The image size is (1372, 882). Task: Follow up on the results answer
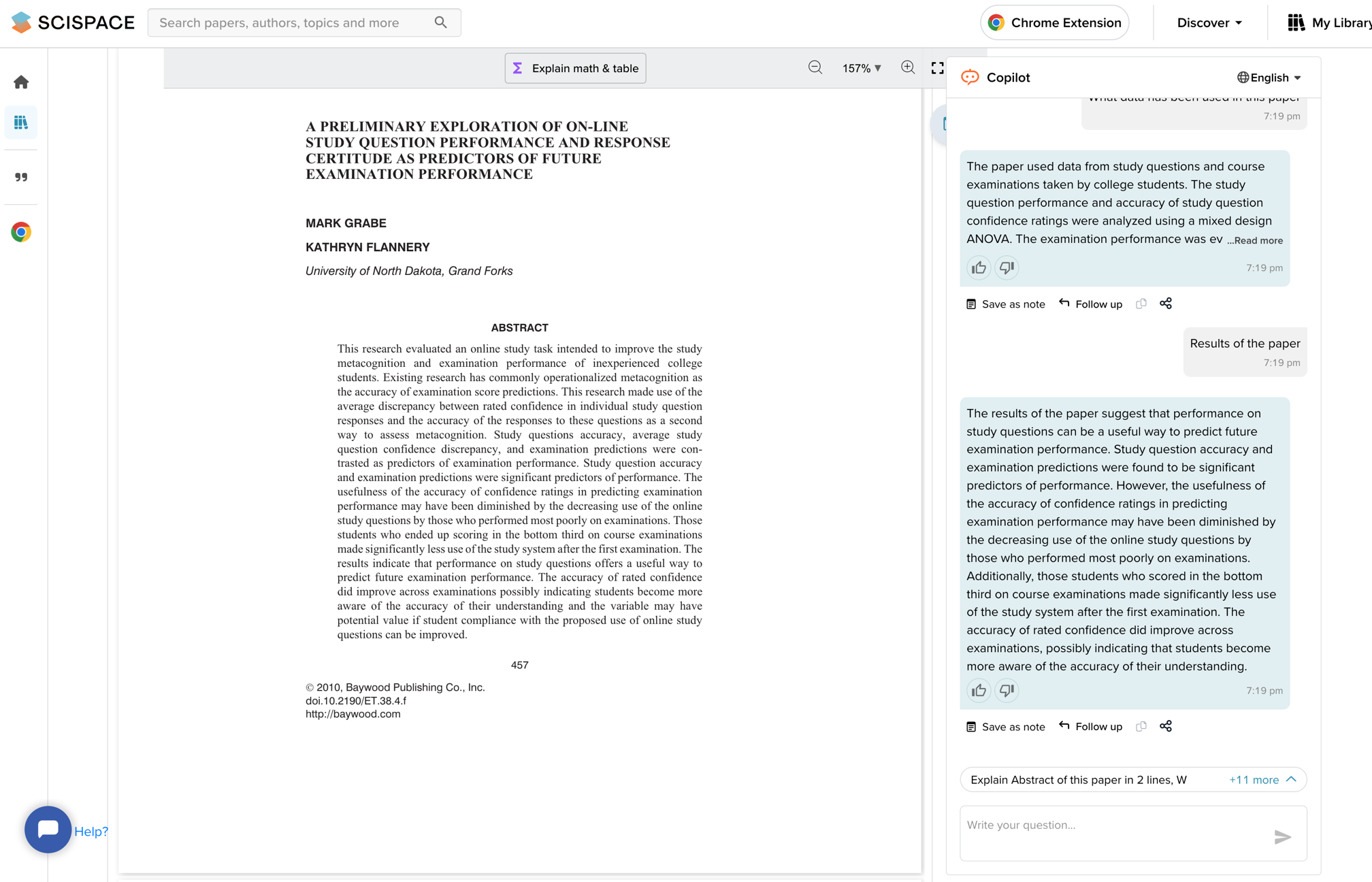(x=1090, y=727)
